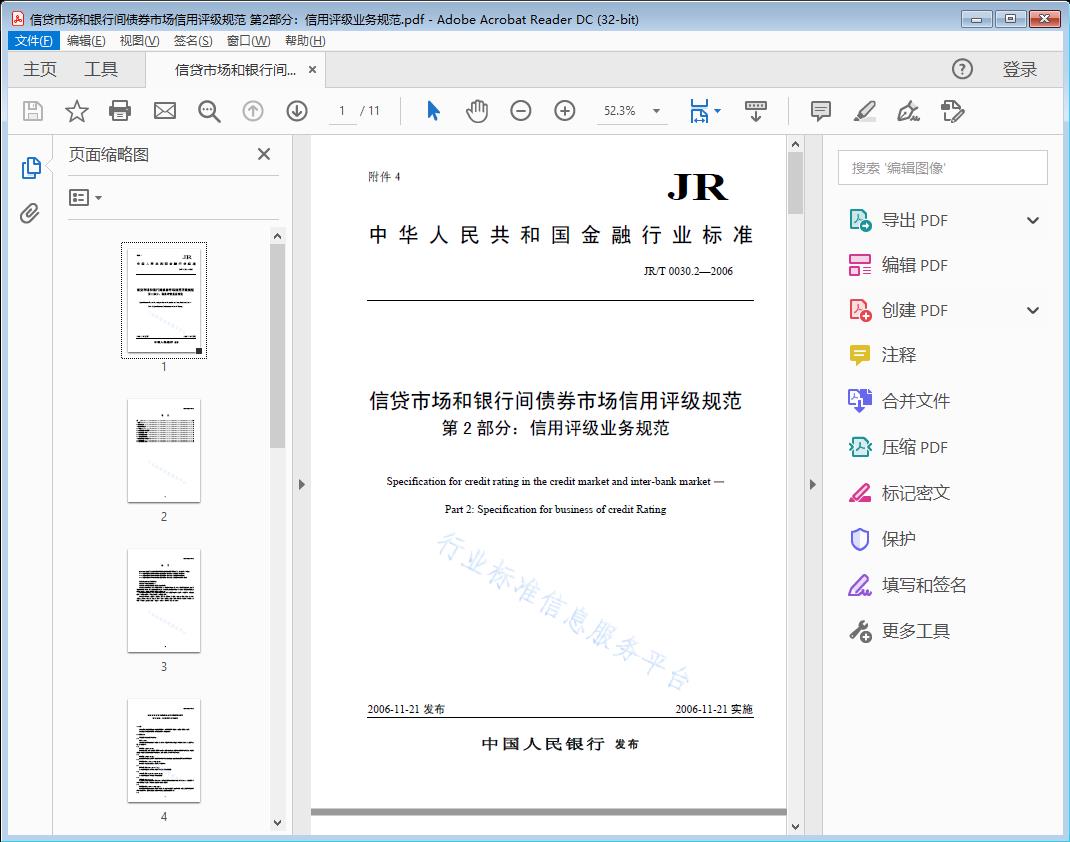Click the email envelope icon
This screenshot has width=1070, height=842.
coord(165,111)
